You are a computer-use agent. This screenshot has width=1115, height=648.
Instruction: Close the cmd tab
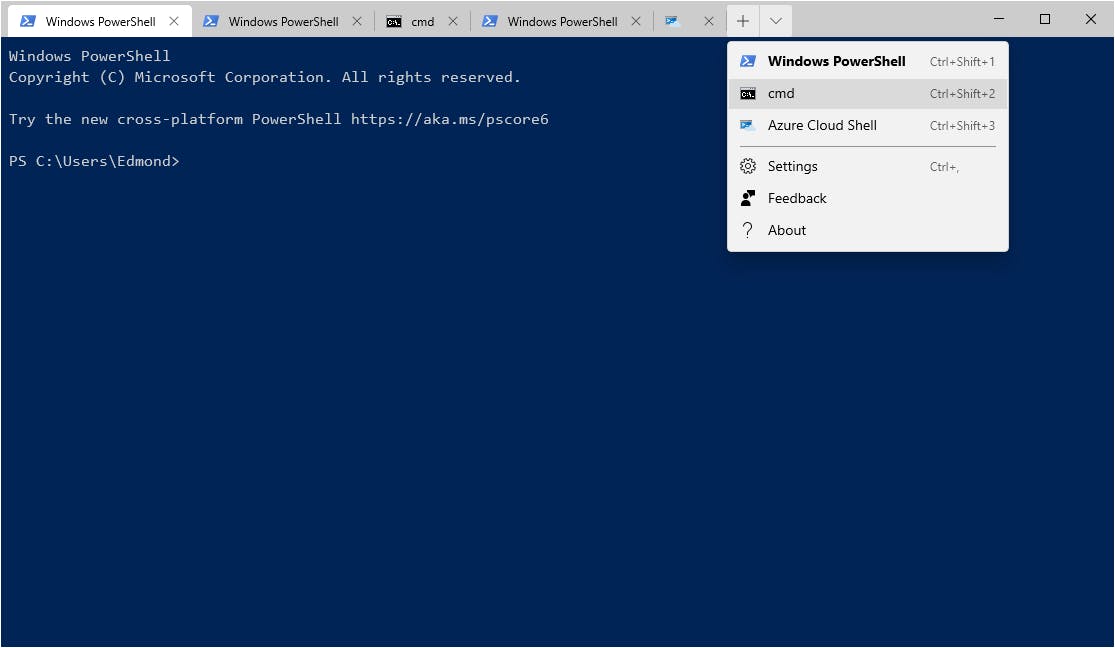click(453, 21)
